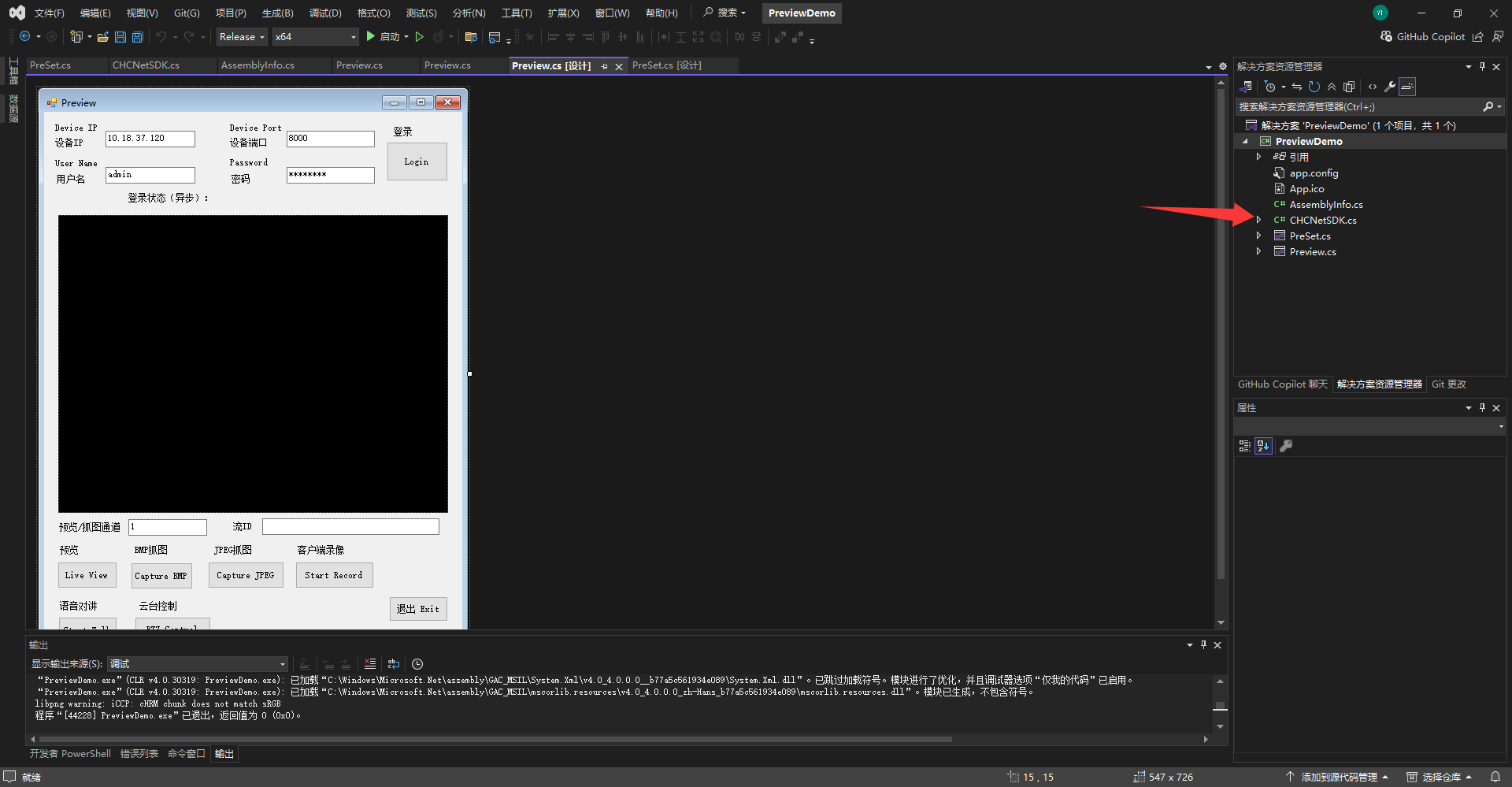Click the notification bell in status bar
The height and width of the screenshot is (787, 1512).
1495,777
